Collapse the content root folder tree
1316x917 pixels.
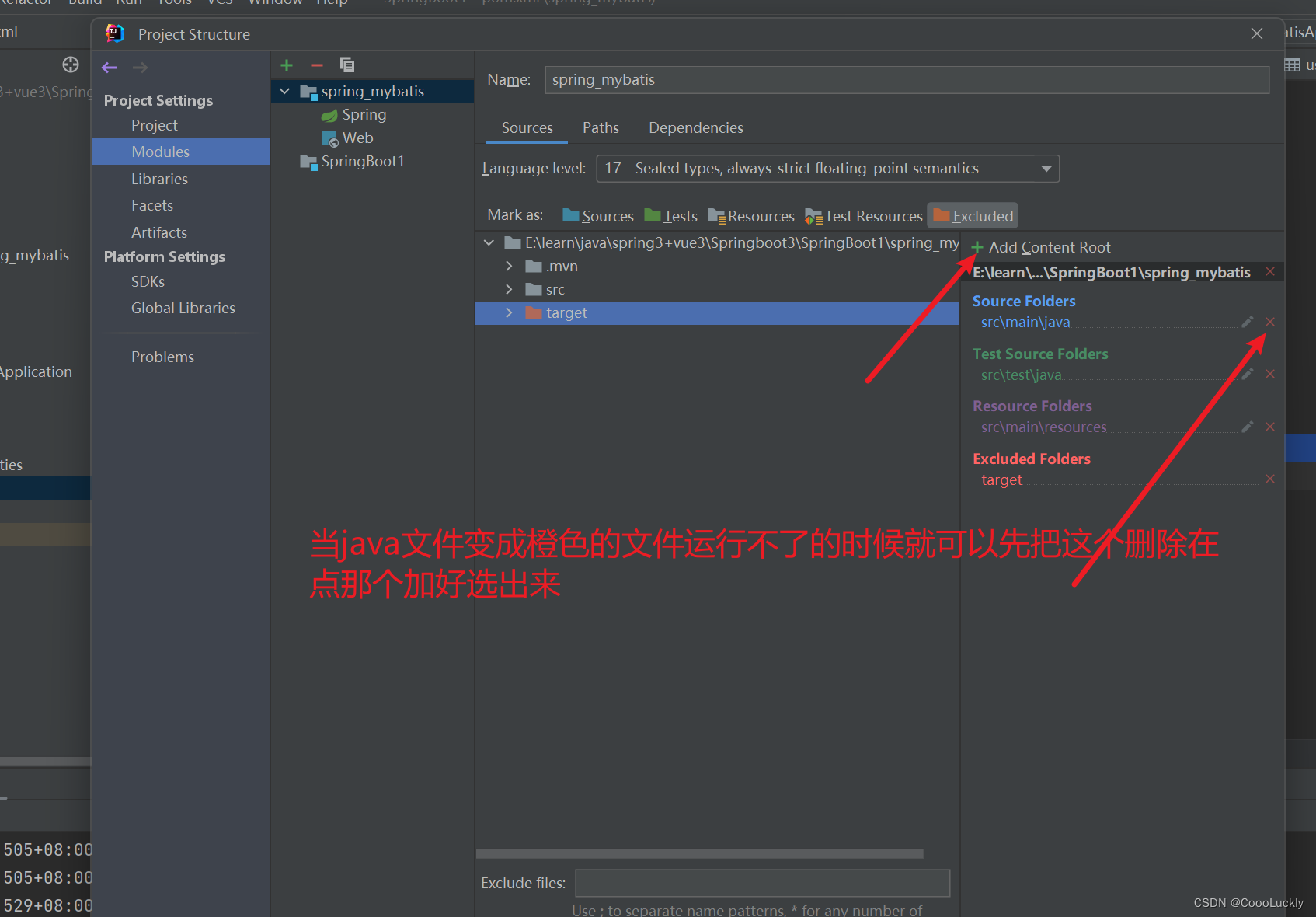click(489, 243)
